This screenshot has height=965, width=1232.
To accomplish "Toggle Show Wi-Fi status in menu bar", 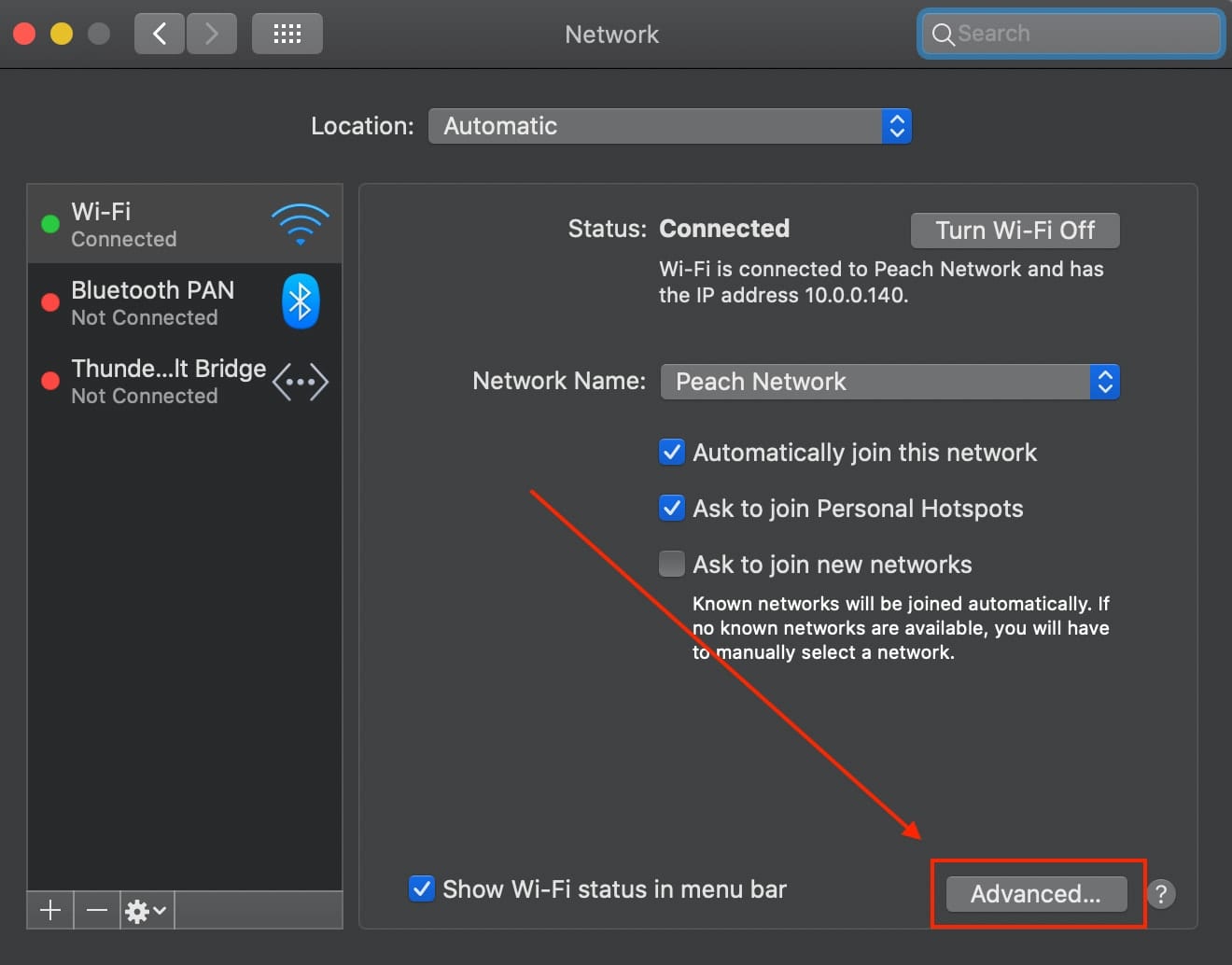I will (x=422, y=888).
